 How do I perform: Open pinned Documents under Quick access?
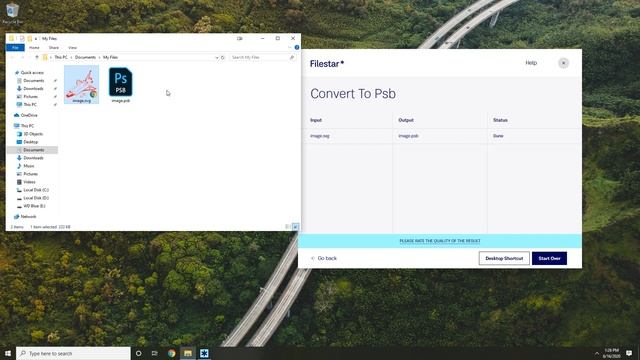(33, 80)
